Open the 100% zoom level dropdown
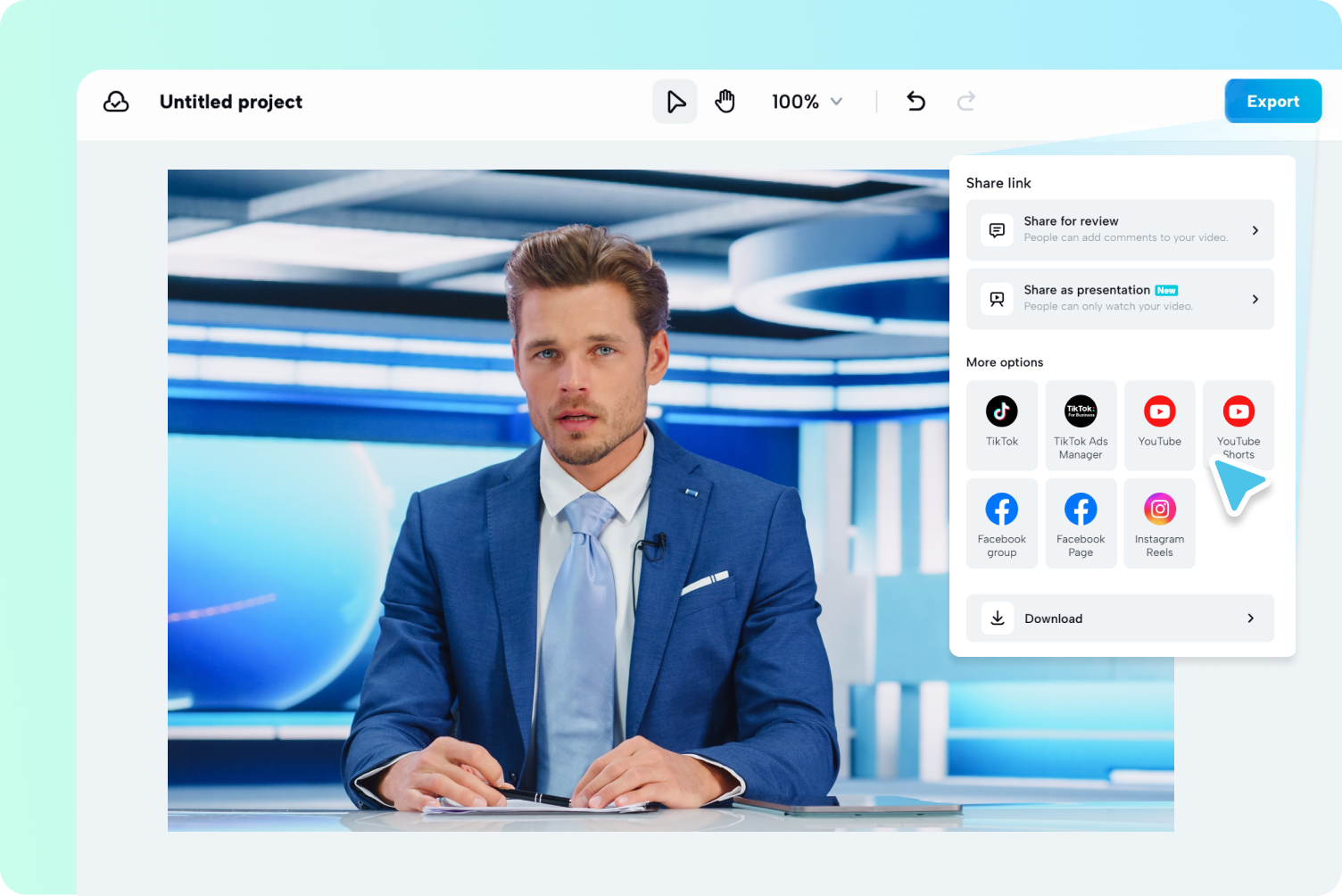The image size is (1342, 896). [x=807, y=102]
